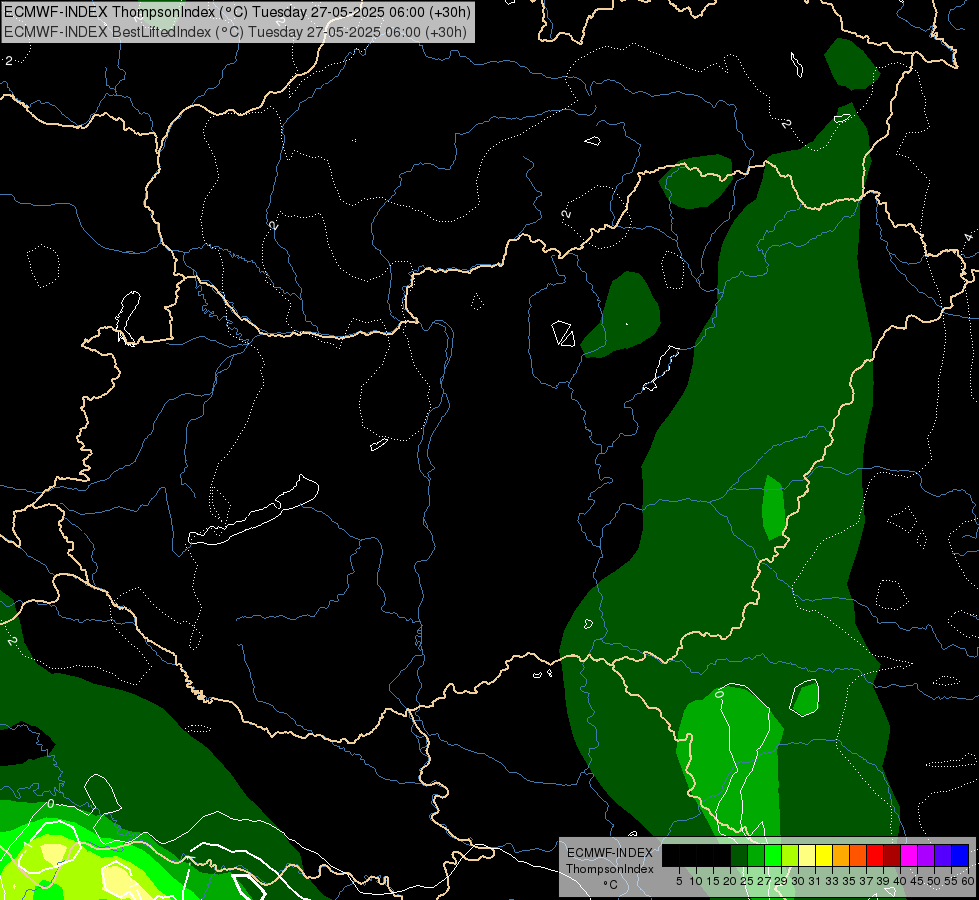The height and width of the screenshot is (900, 979).
Task: Click the legend tick value 39
Action: click(x=883, y=881)
